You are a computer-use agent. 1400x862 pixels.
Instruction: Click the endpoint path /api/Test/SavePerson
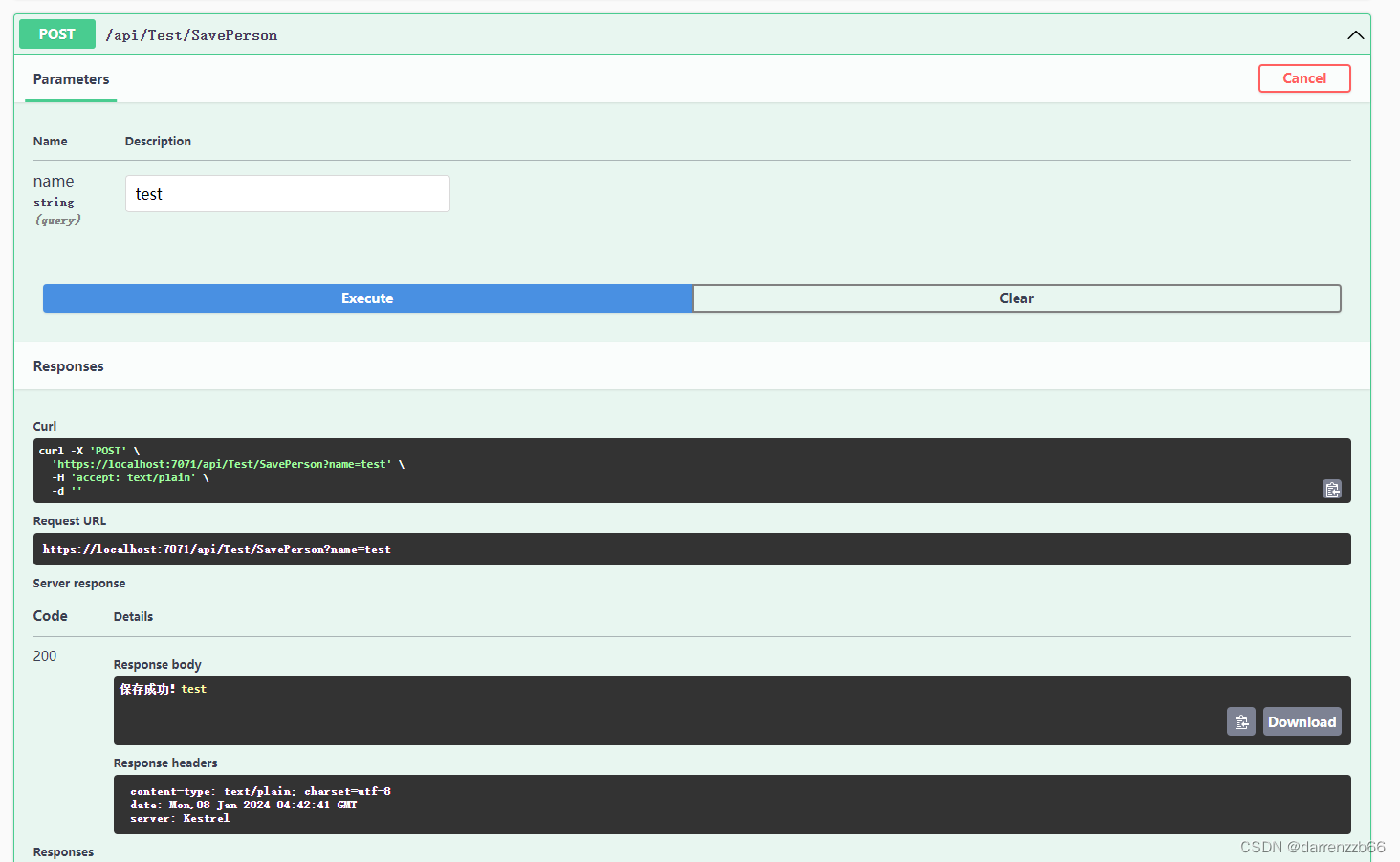[191, 34]
